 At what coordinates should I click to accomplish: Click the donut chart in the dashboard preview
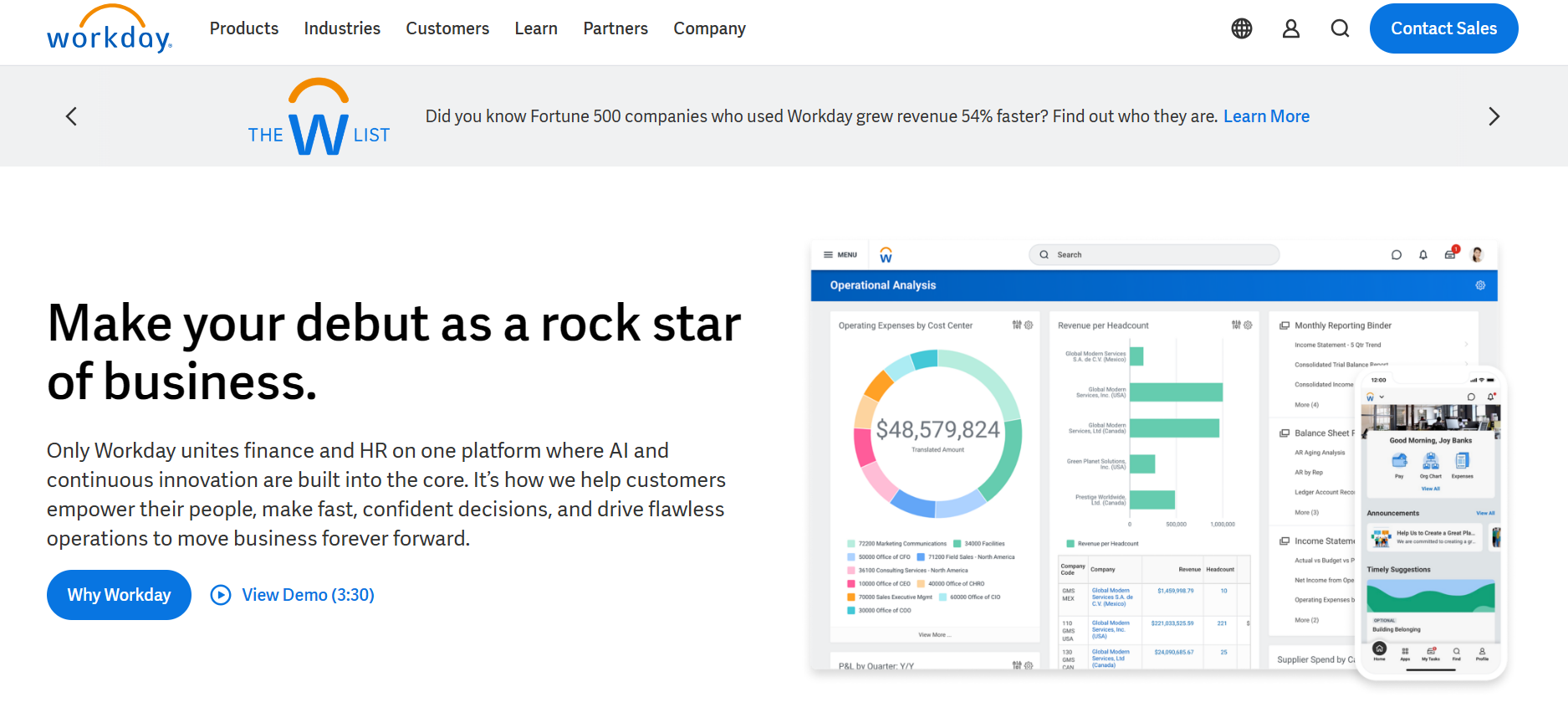point(937,433)
